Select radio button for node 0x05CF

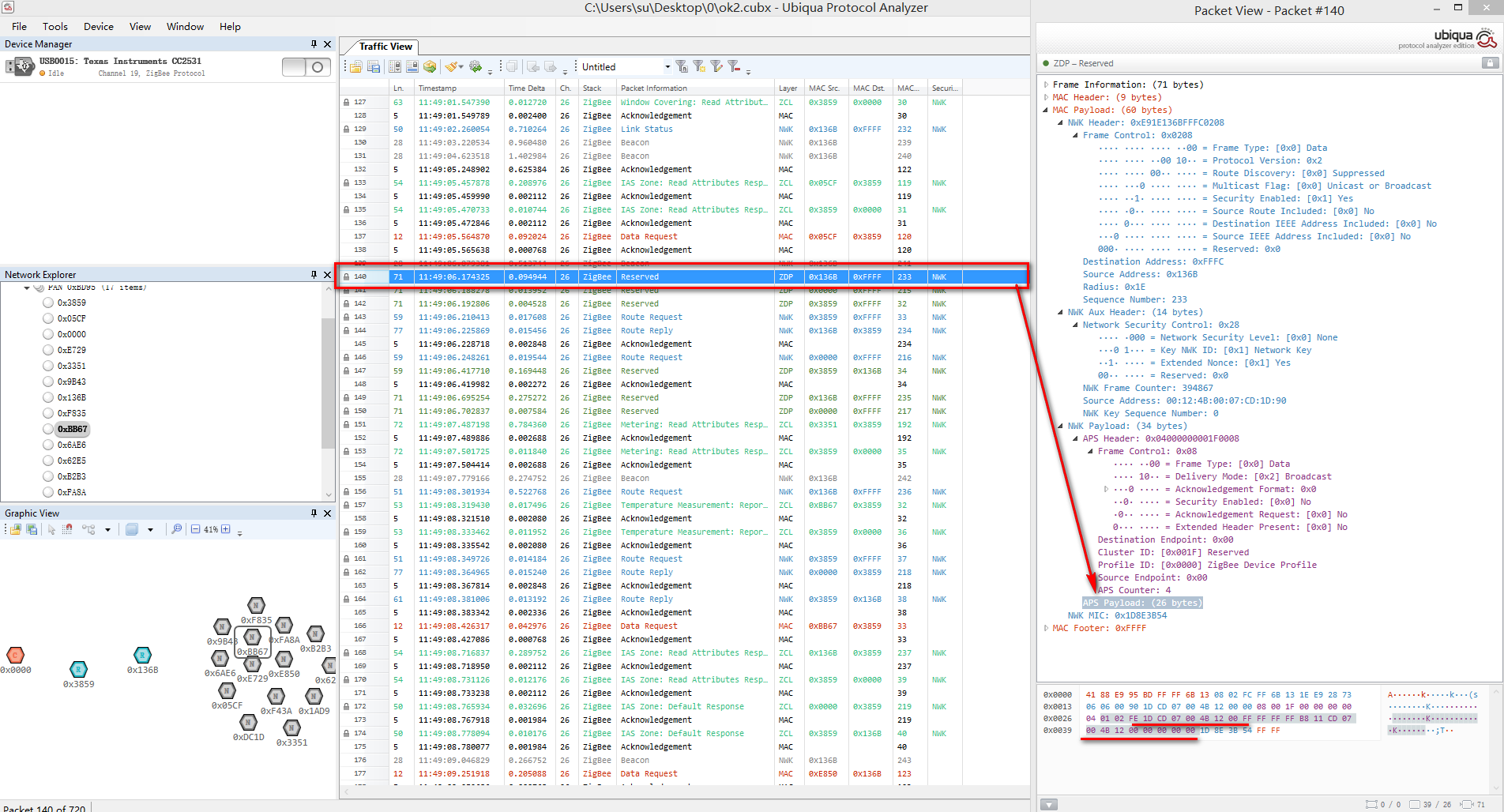coord(48,318)
